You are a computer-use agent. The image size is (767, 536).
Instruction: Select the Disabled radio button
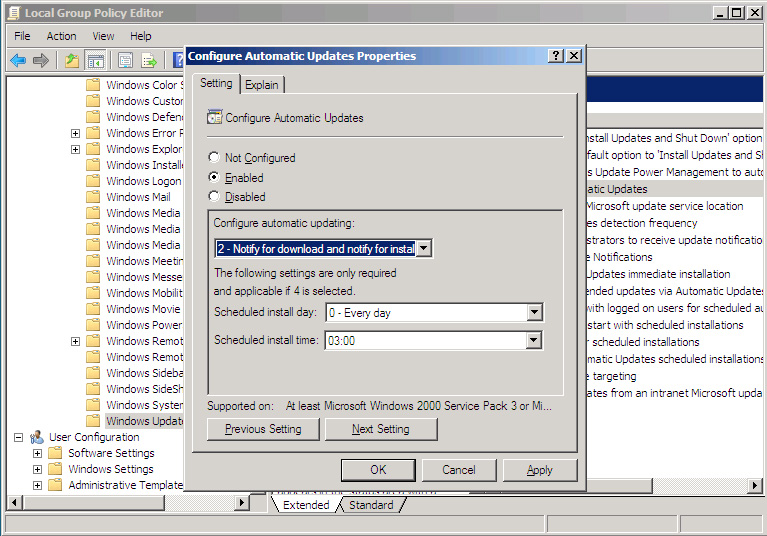click(x=214, y=197)
